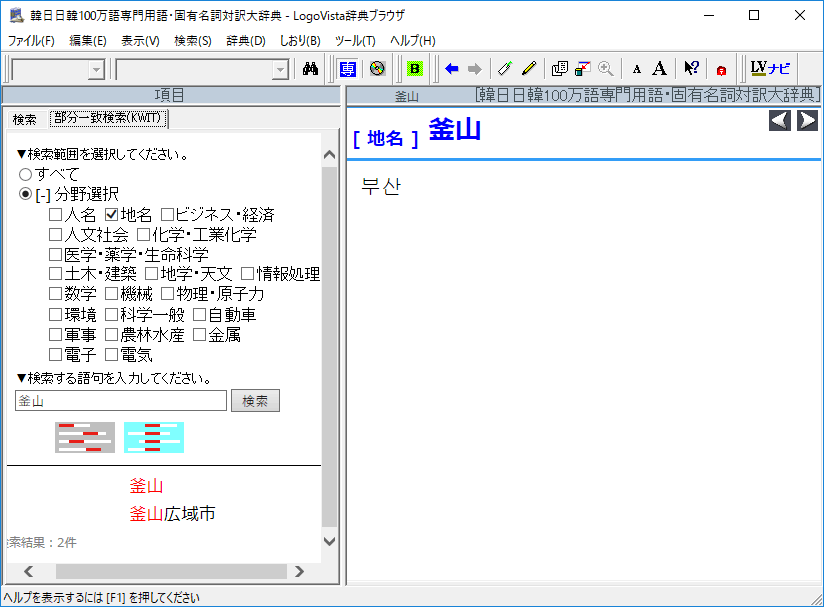Check the 数学 checkbox
The width and height of the screenshot is (824, 607).
pos(55,293)
